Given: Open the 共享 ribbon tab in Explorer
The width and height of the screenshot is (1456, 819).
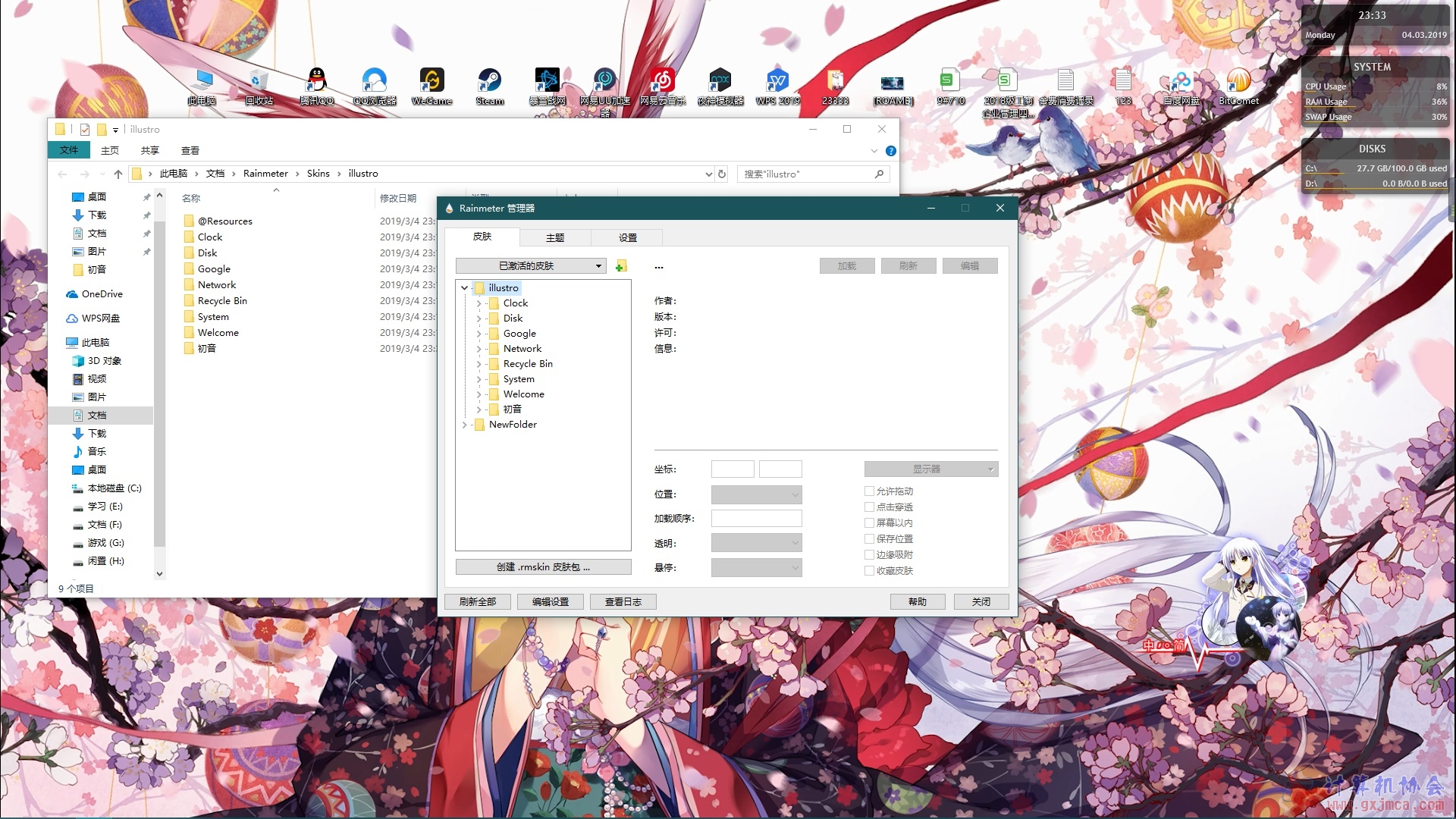Looking at the screenshot, I should pos(150,150).
